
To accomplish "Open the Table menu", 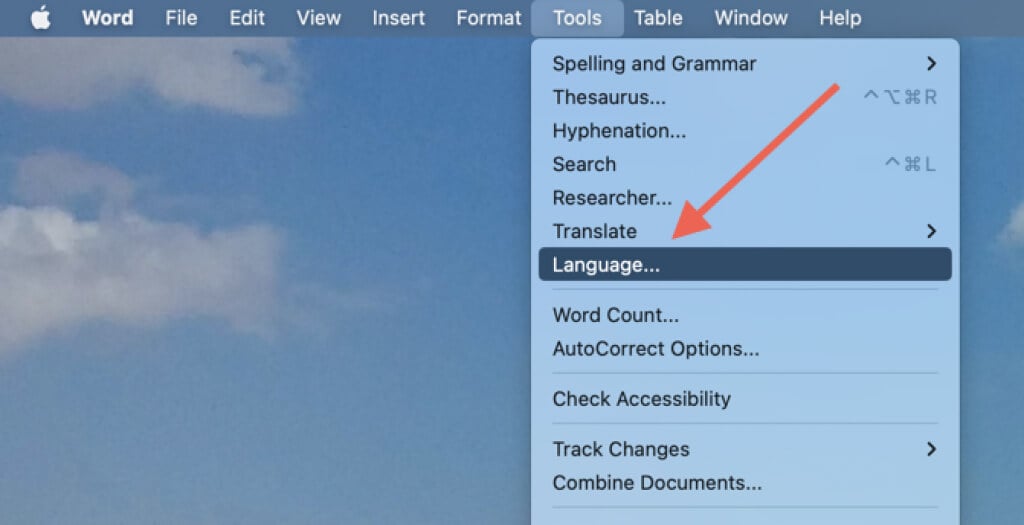I will (x=658, y=18).
